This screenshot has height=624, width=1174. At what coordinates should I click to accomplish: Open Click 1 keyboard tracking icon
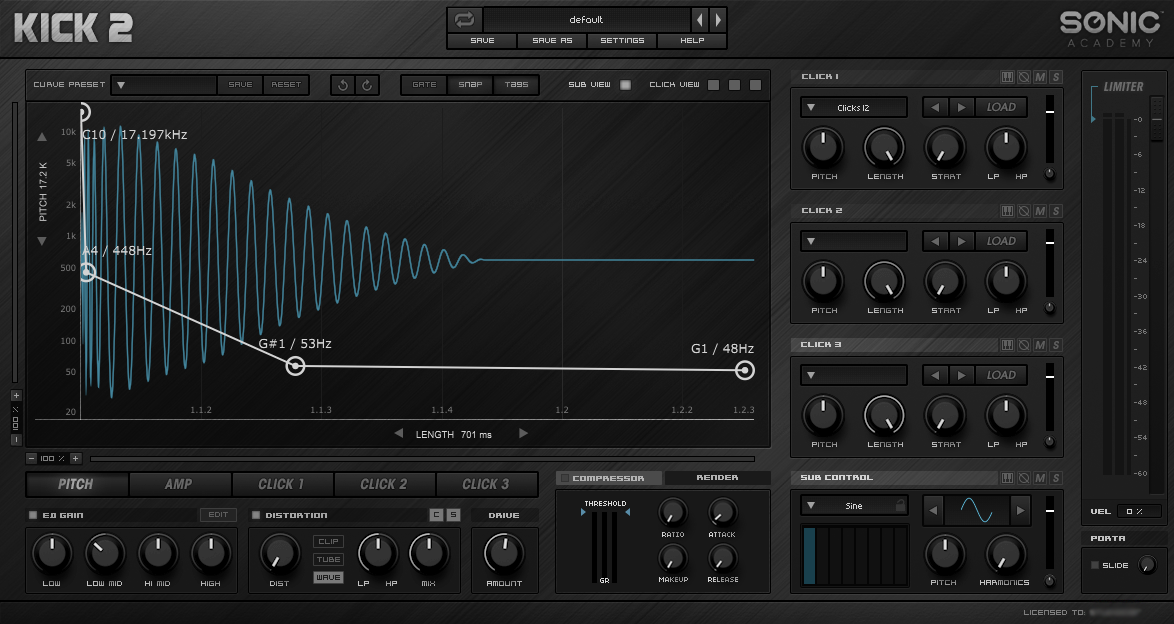point(1007,77)
